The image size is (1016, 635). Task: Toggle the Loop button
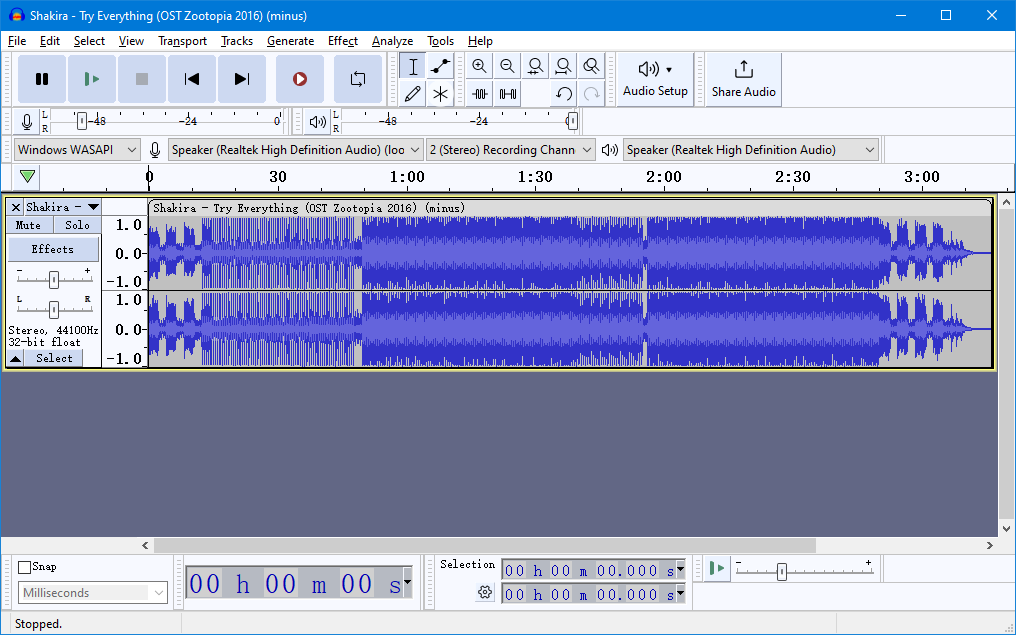[x=358, y=79]
